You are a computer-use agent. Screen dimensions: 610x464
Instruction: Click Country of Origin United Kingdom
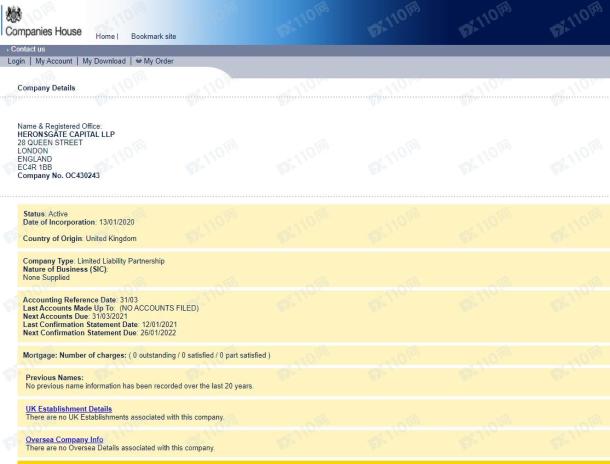[80, 238]
